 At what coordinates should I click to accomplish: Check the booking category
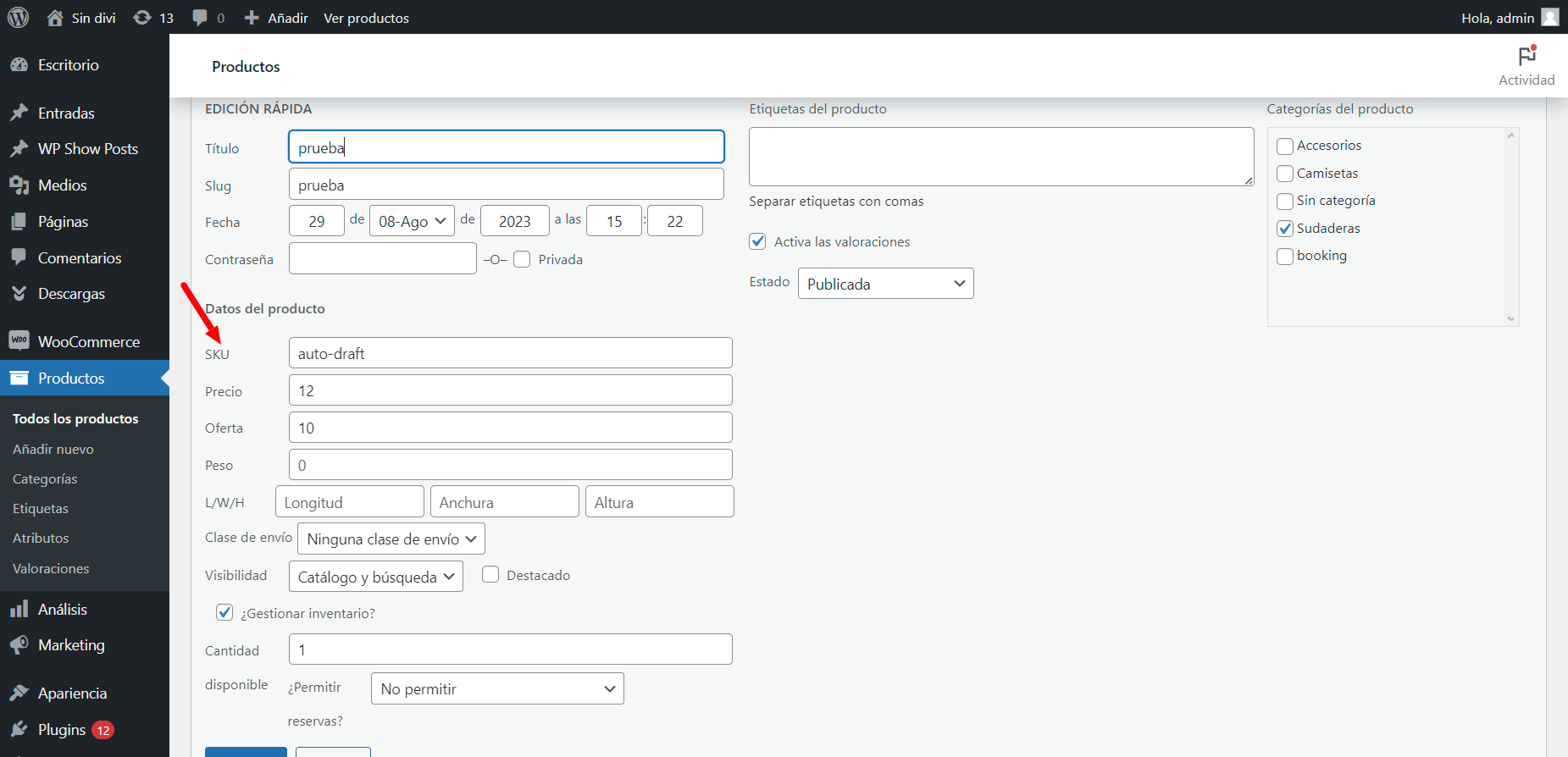[x=1285, y=256]
